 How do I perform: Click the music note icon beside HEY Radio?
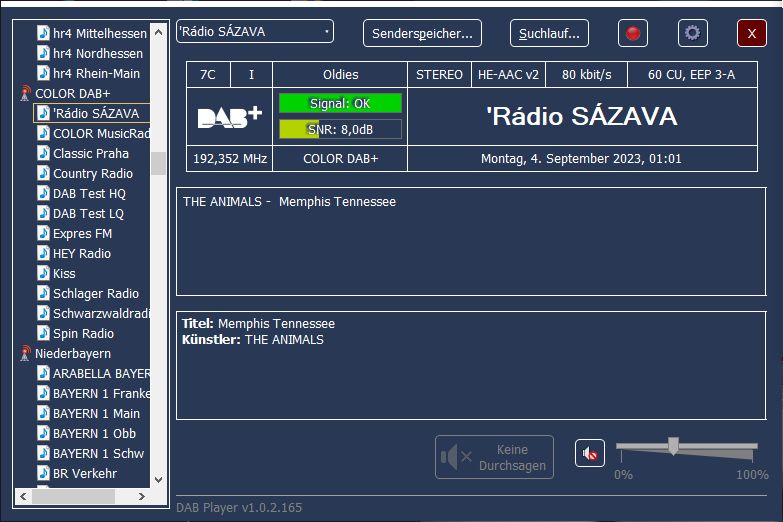pos(43,253)
